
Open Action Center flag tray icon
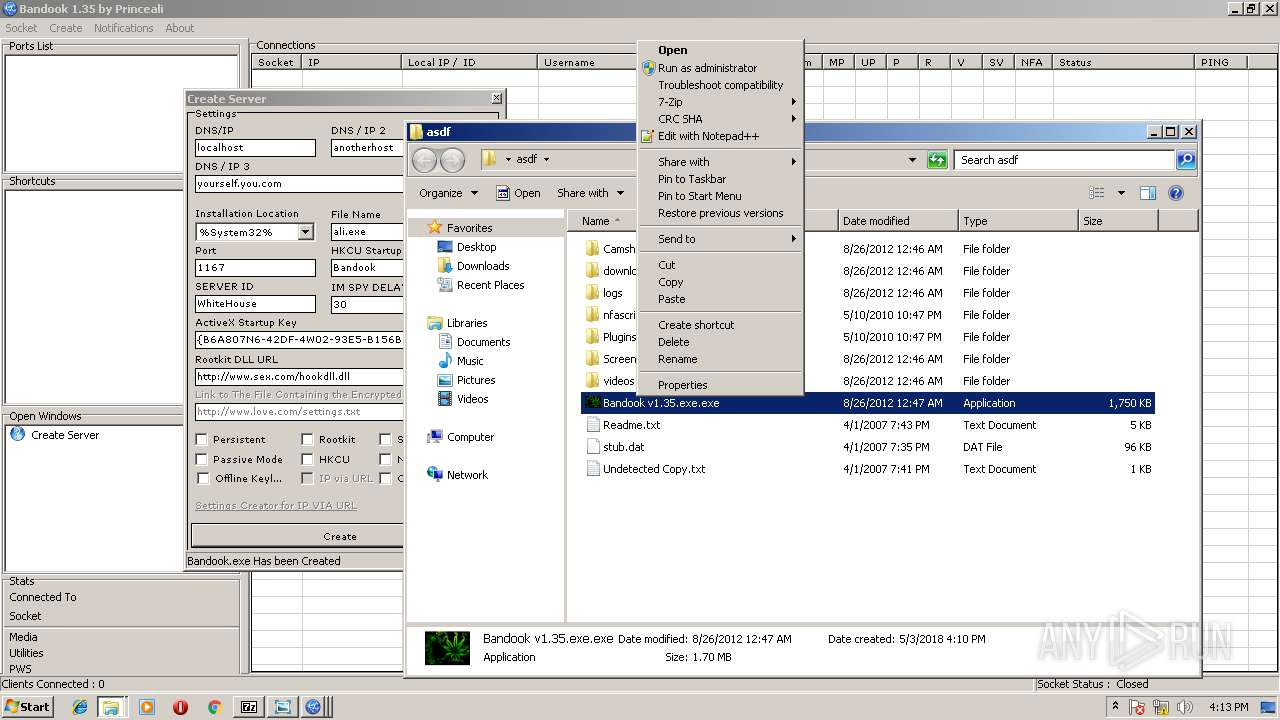point(1137,707)
